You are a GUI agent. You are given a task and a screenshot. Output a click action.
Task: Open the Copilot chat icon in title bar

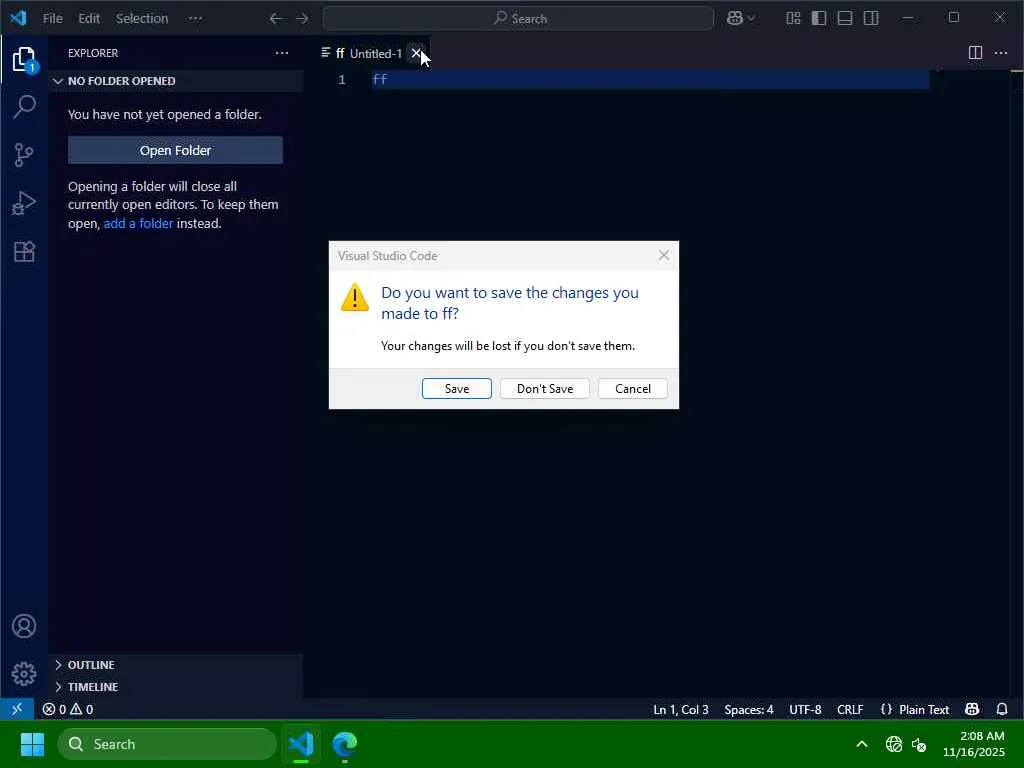click(x=735, y=18)
